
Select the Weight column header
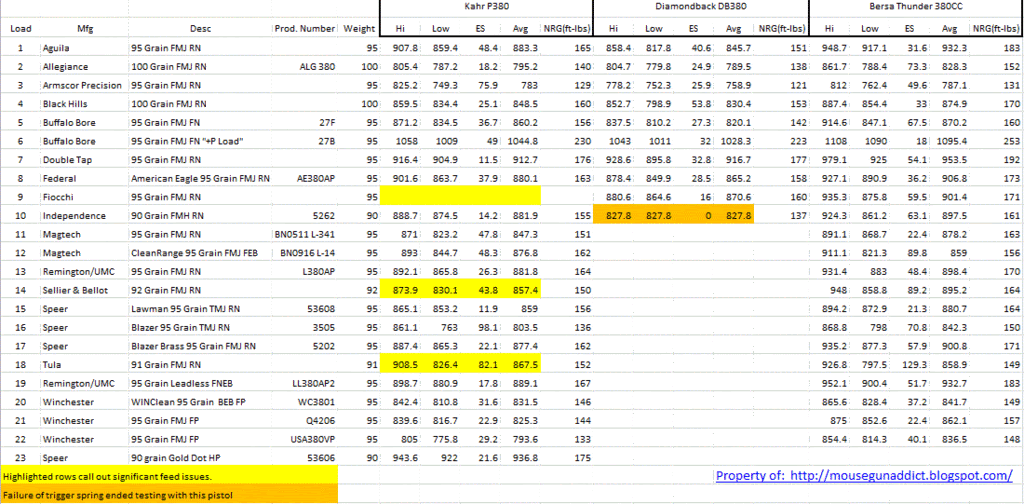point(359,29)
